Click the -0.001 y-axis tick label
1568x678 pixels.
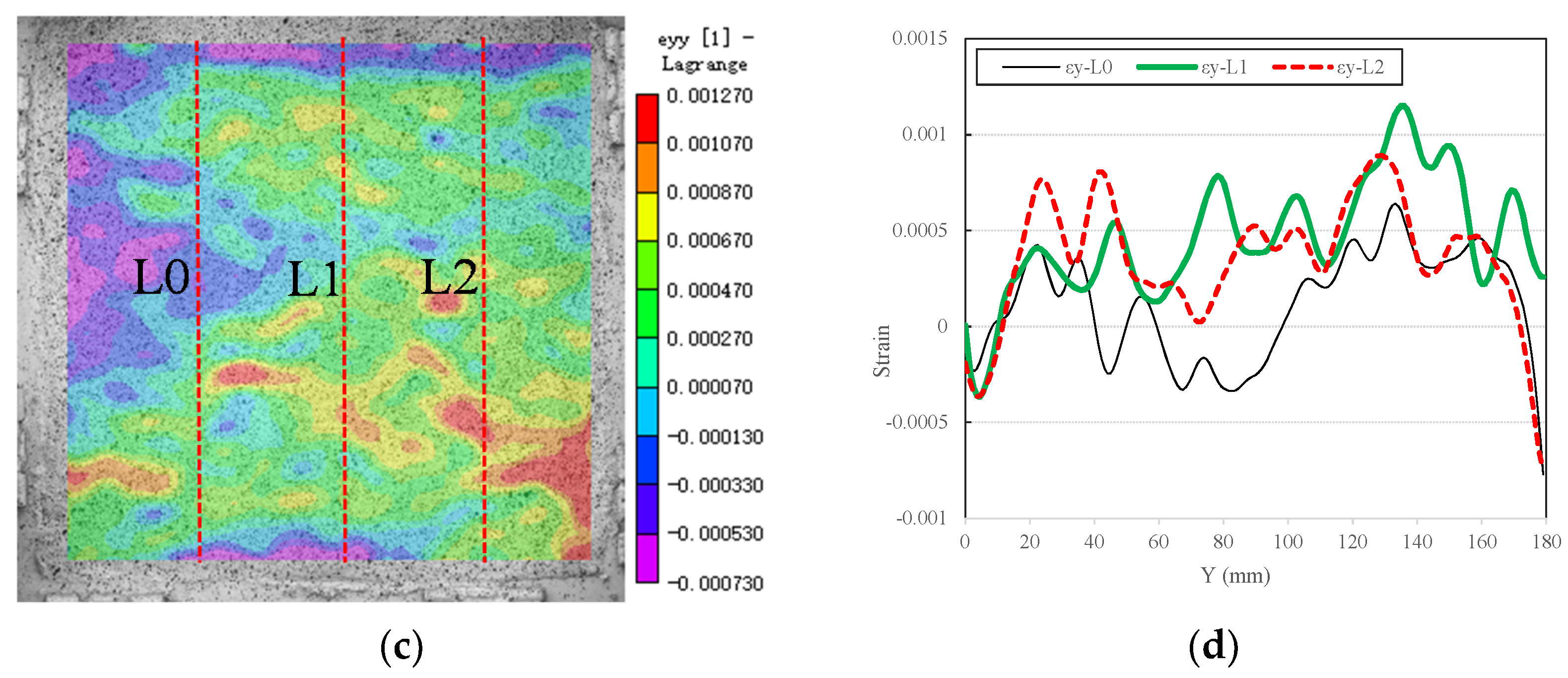[921, 519]
